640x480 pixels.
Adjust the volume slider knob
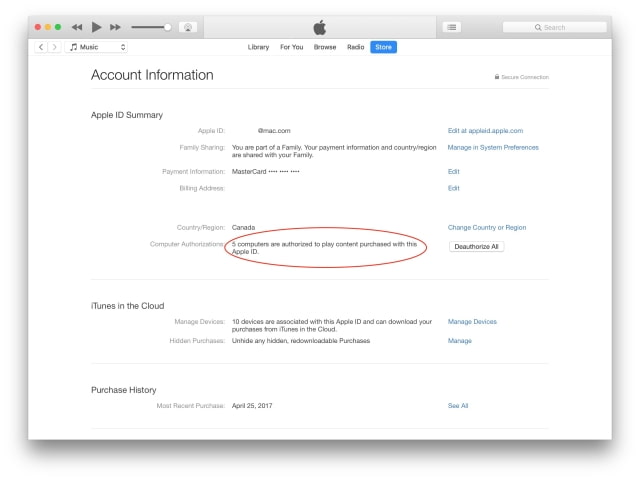tap(167, 27)
